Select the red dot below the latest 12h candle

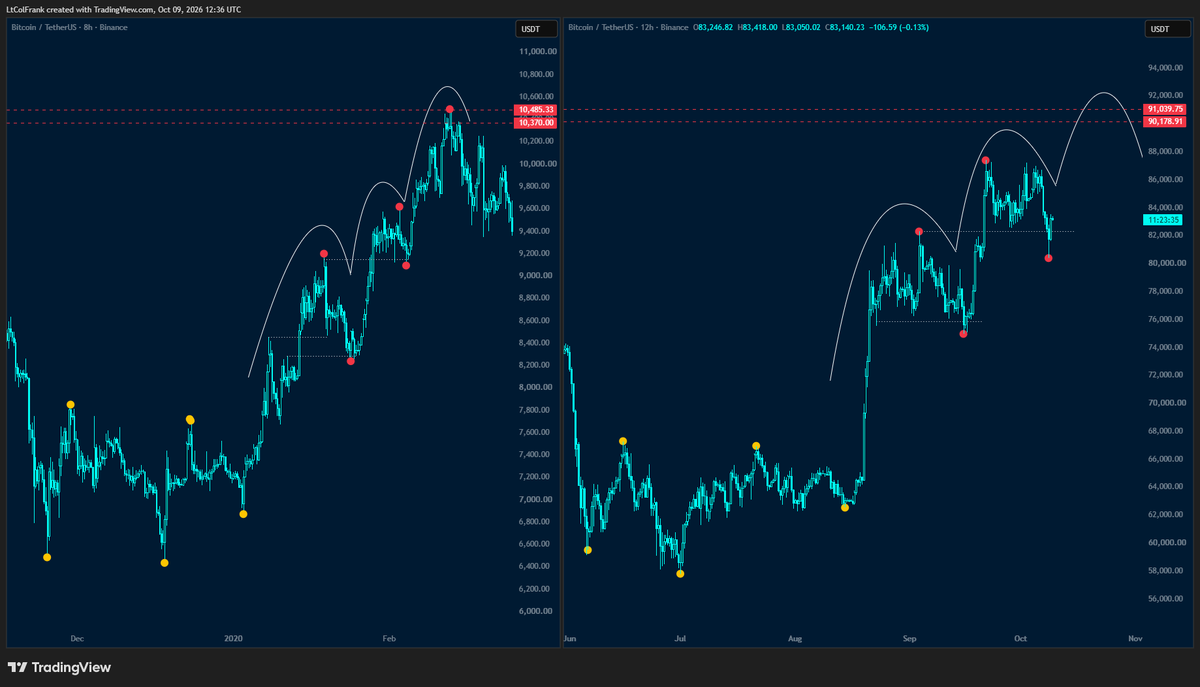(1048, 258)
